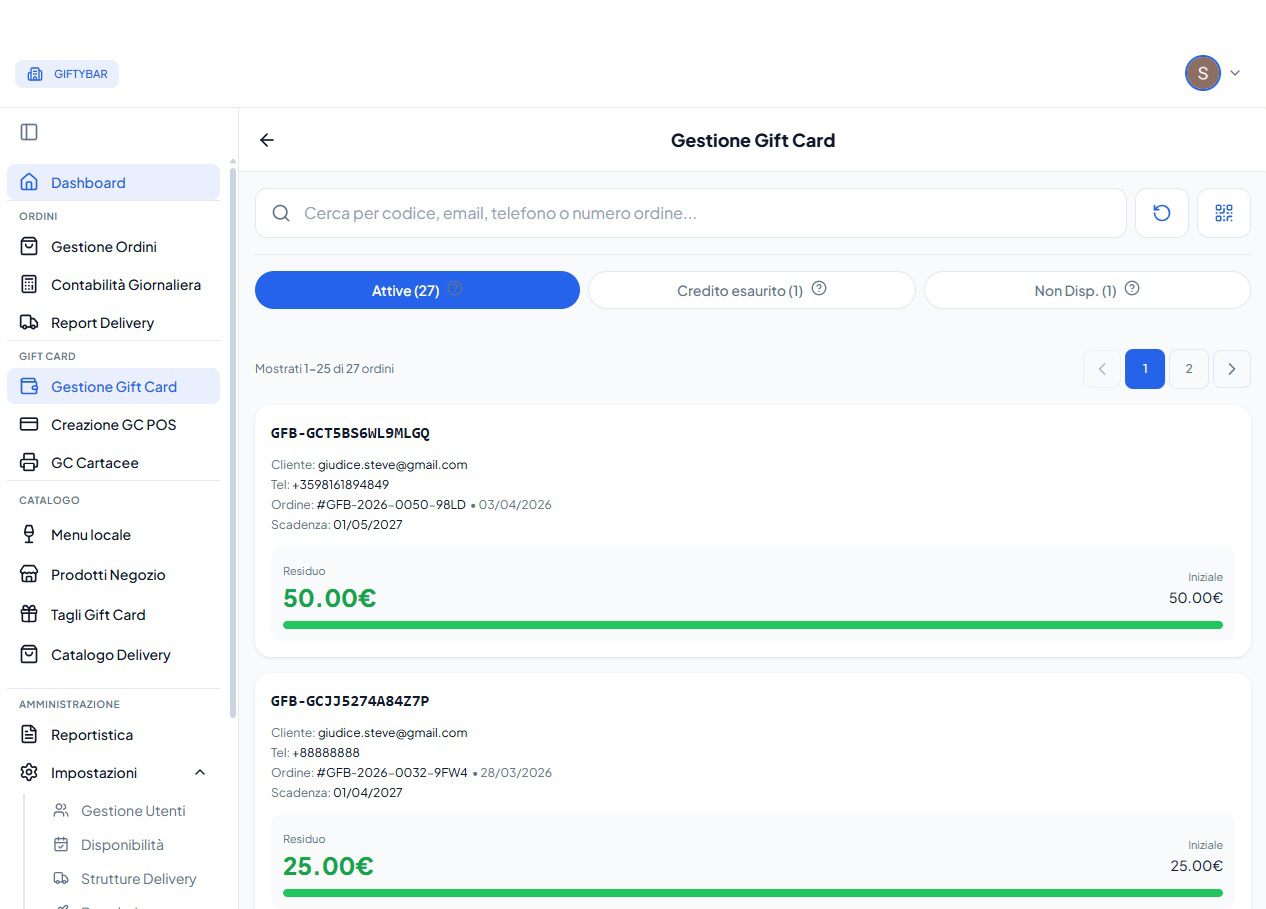Click the Report Delivery truck icon
The image size is (1266, 909).
pos(29,323)
